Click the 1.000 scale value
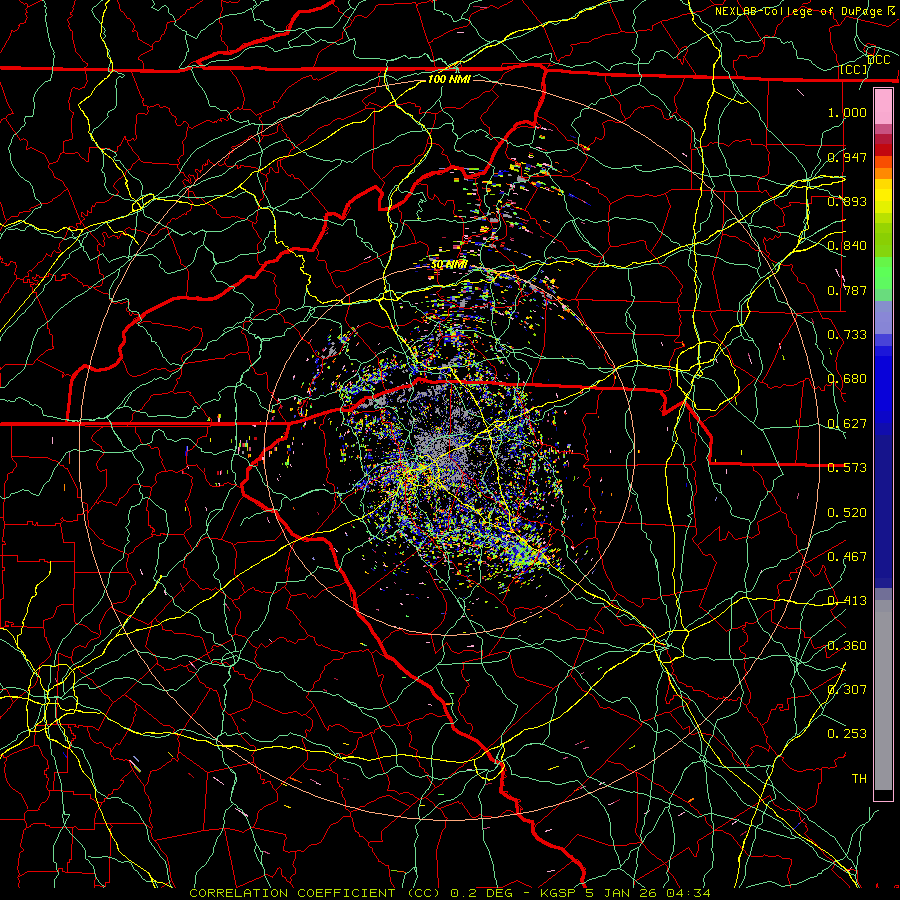Image resolution: width=900 pixels, height=900 pixels. 847,113
